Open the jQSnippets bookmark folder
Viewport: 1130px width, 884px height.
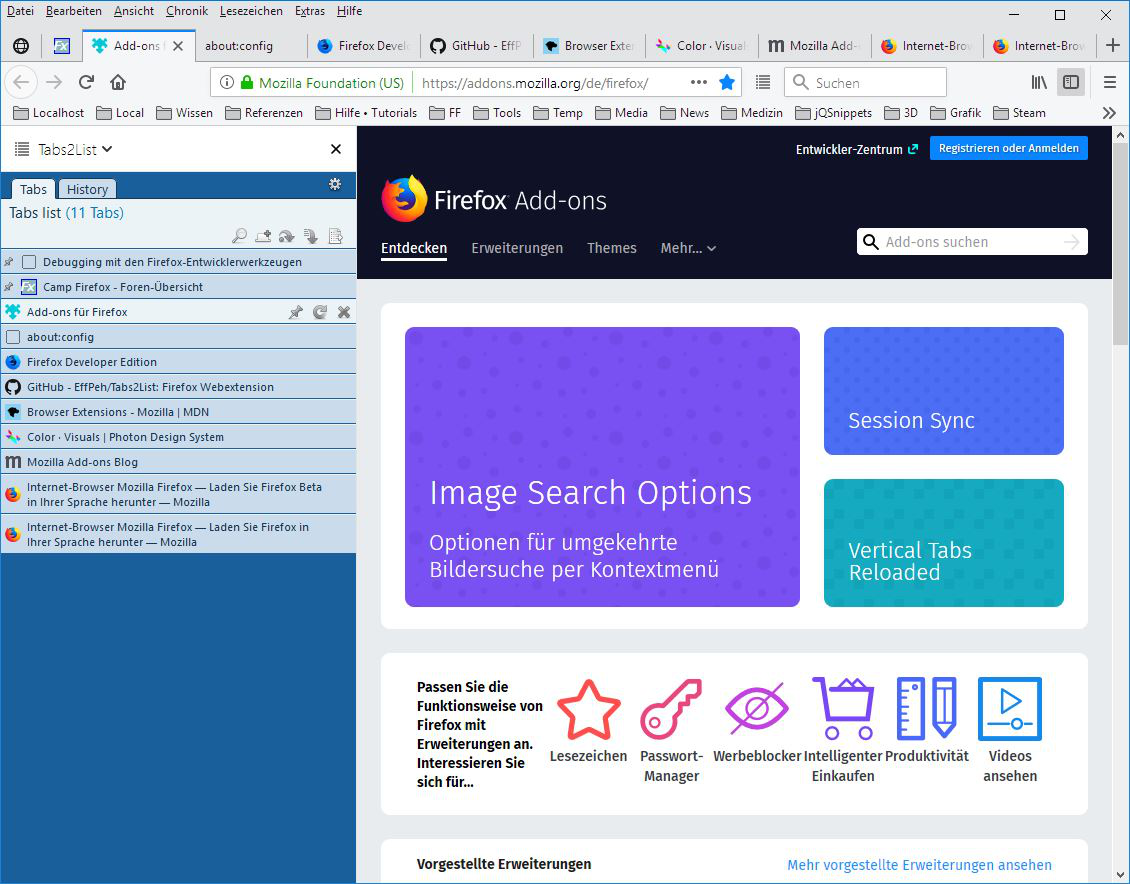click(x=834, y=112)
